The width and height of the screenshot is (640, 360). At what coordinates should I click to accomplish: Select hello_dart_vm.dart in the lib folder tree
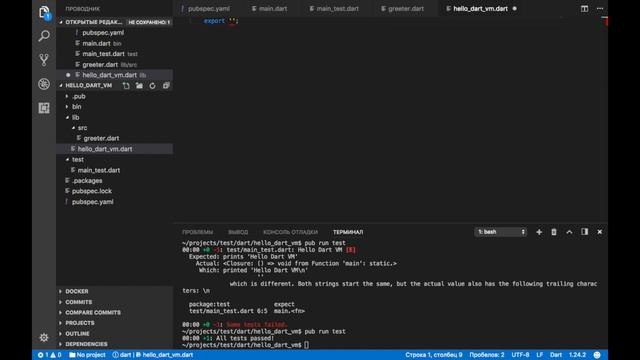(x=105, y=149)
